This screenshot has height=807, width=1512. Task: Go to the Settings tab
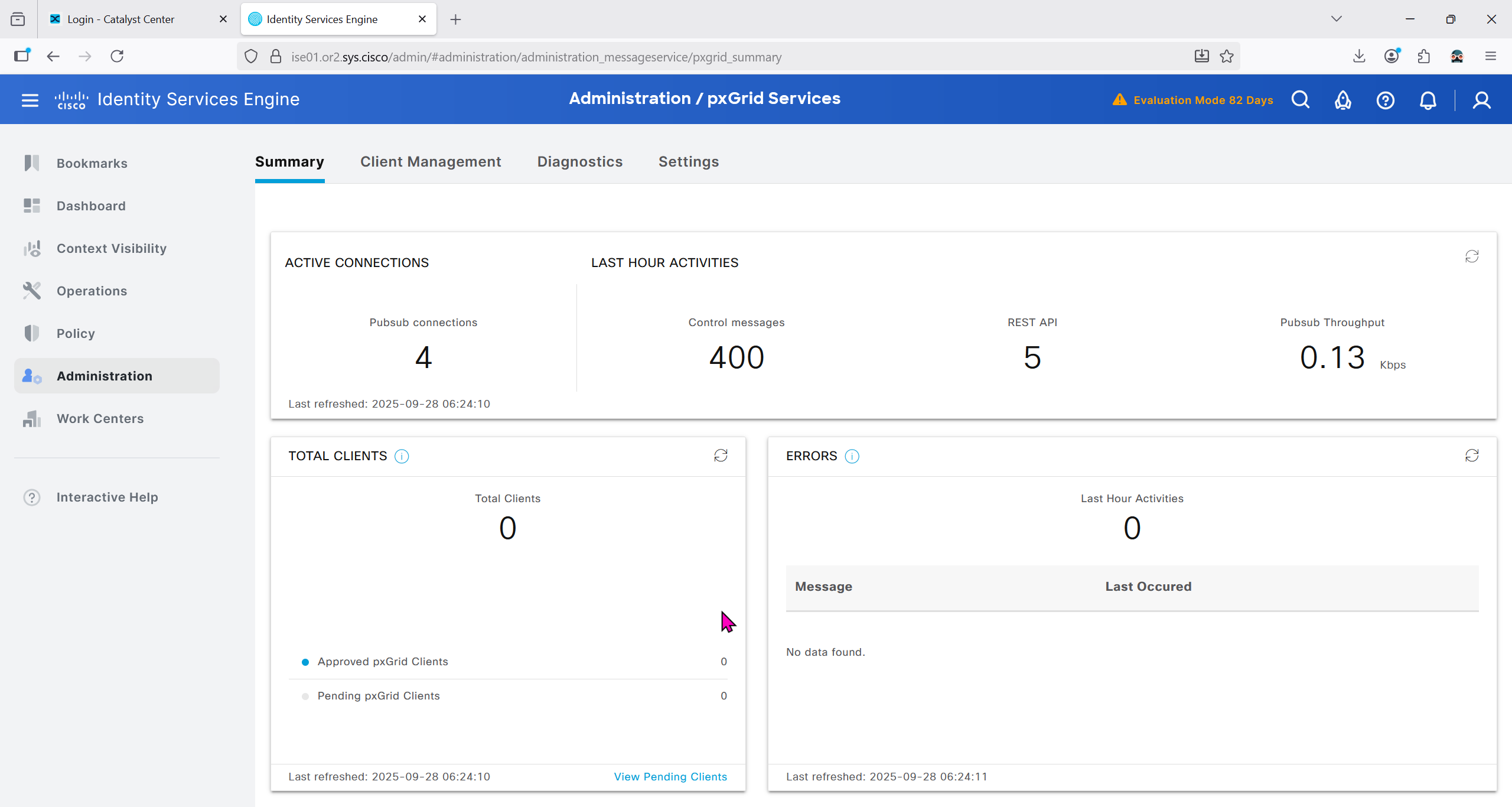click(x=689, y=162)
